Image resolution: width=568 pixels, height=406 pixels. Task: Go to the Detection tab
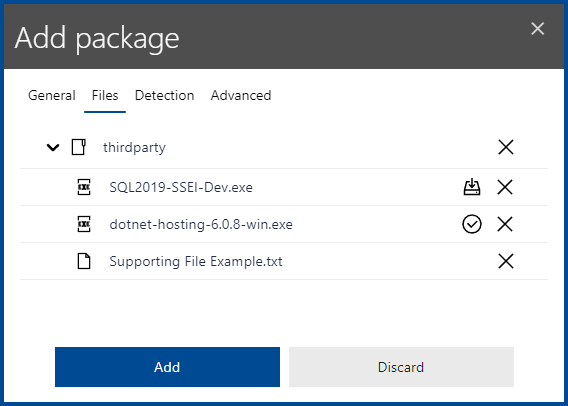point(164,96)
